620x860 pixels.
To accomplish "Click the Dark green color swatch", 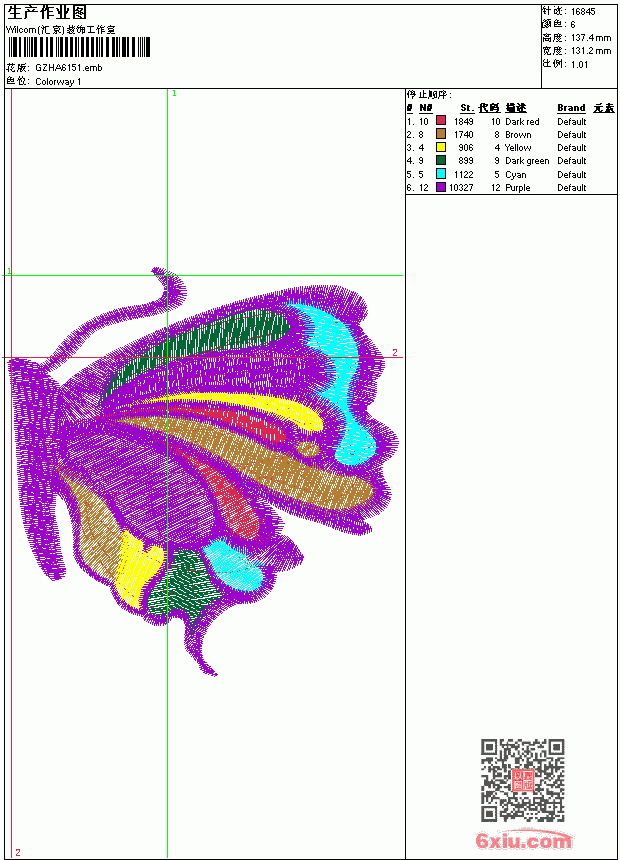I will 441,160.
